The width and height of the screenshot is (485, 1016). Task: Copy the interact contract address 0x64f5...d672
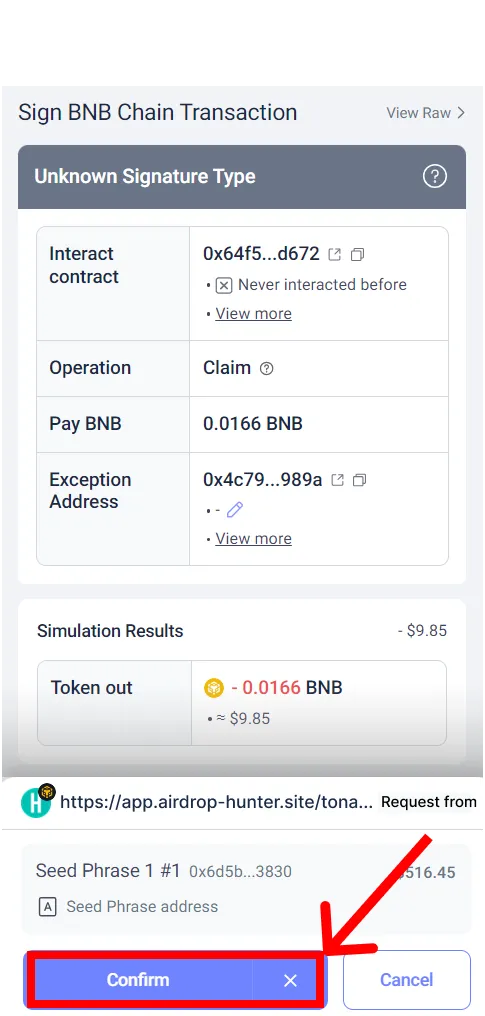click(x=357, y=255)
